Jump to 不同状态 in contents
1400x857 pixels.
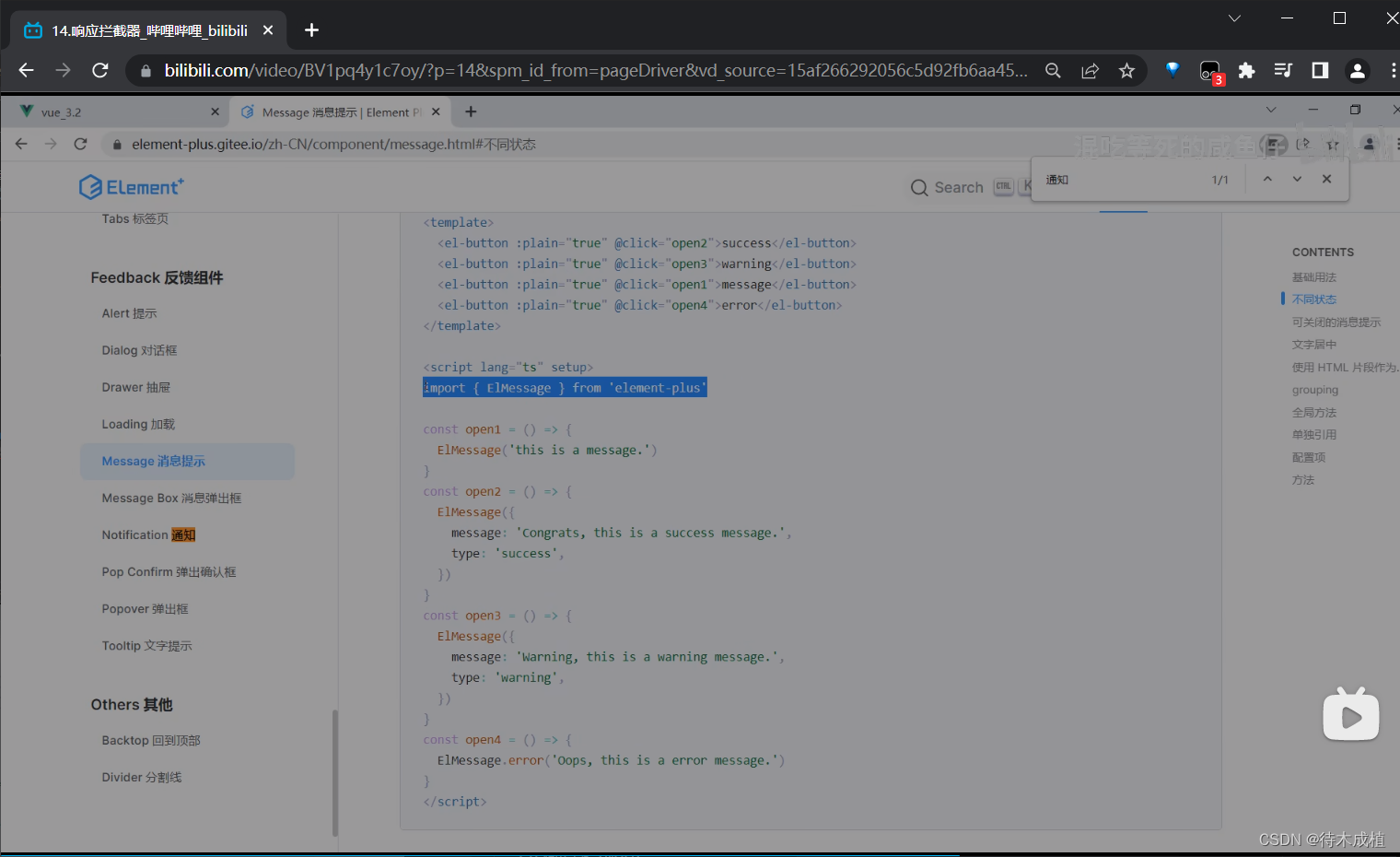[x=1313, y=299]
